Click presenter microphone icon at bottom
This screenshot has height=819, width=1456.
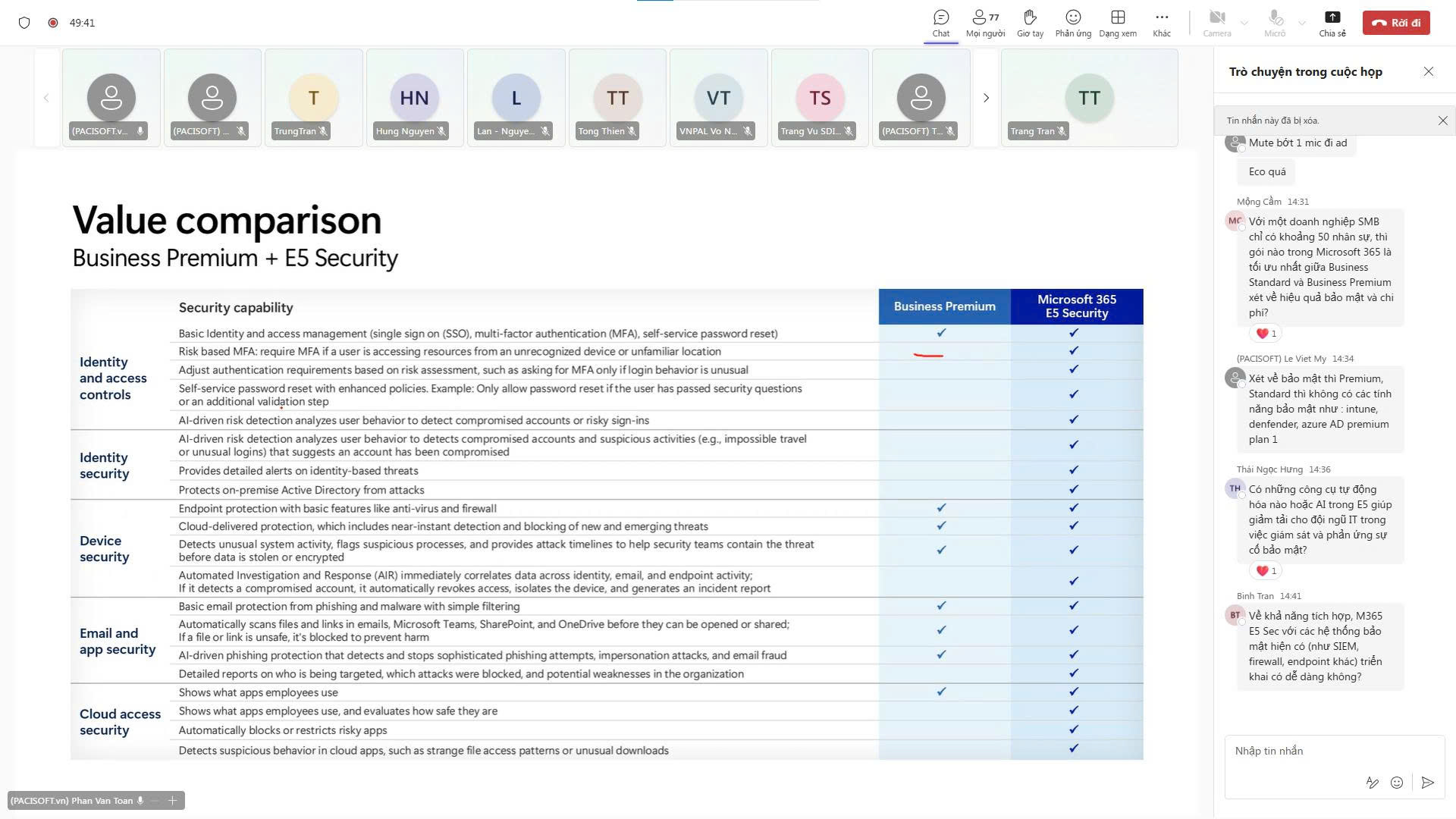pyautogui.click(x=140, y=801)
